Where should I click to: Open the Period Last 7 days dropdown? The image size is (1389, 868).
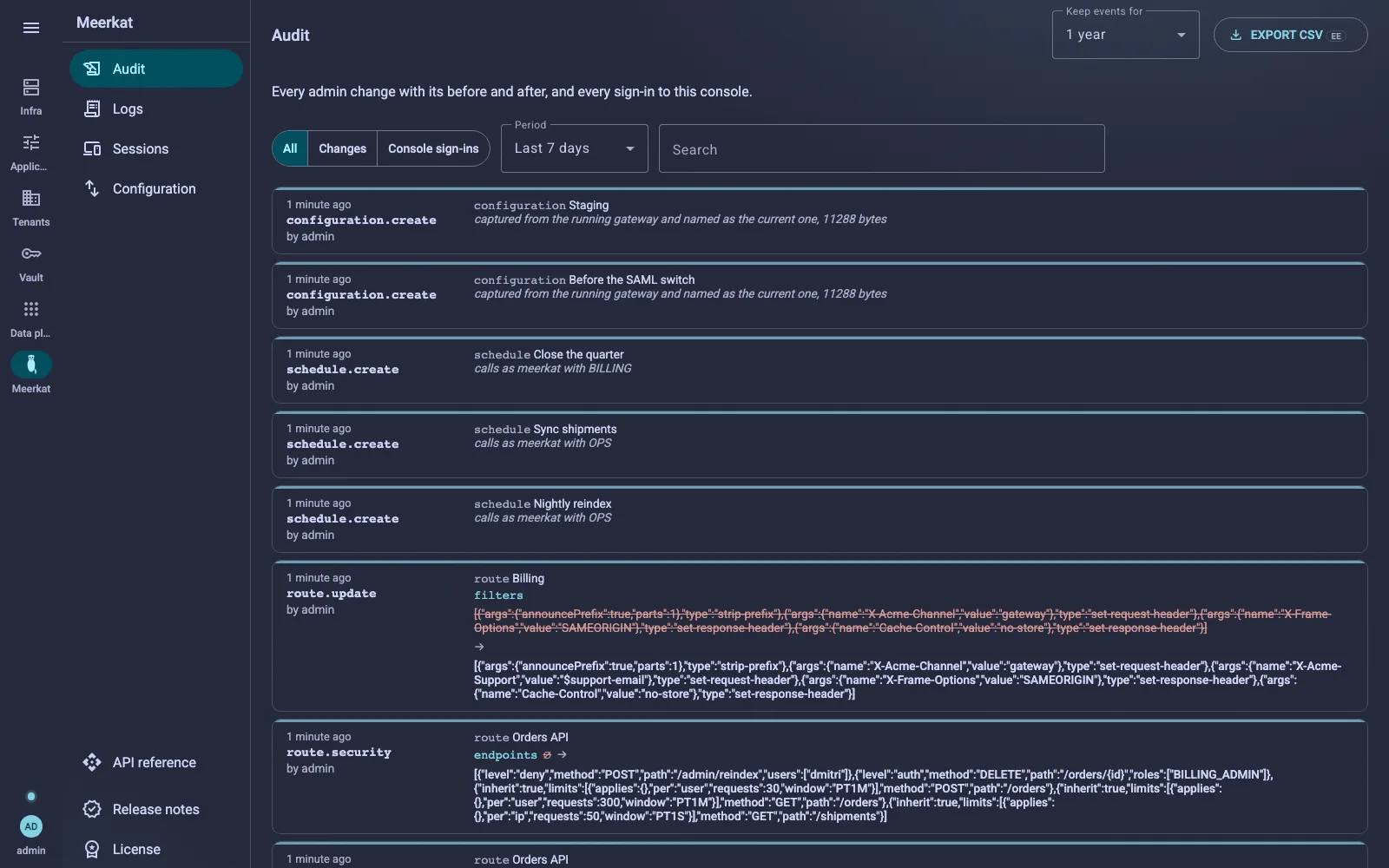tap(575, 148)
